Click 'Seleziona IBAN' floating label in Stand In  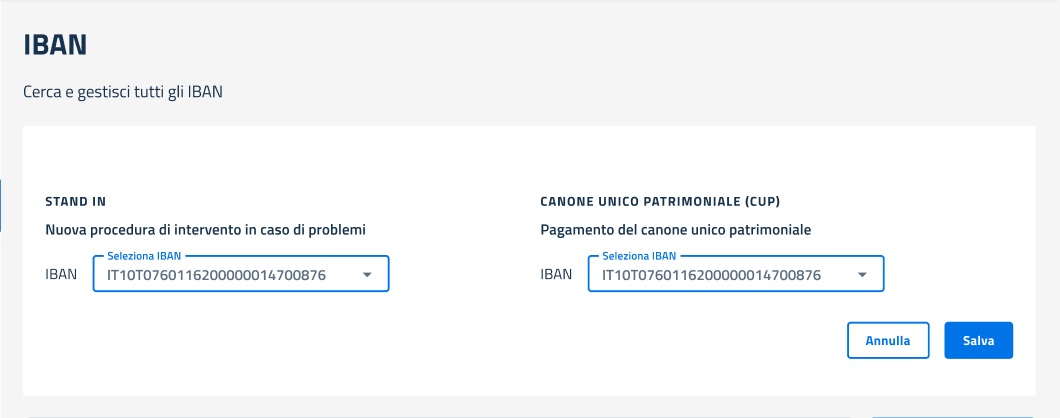[x=143, y=256]
